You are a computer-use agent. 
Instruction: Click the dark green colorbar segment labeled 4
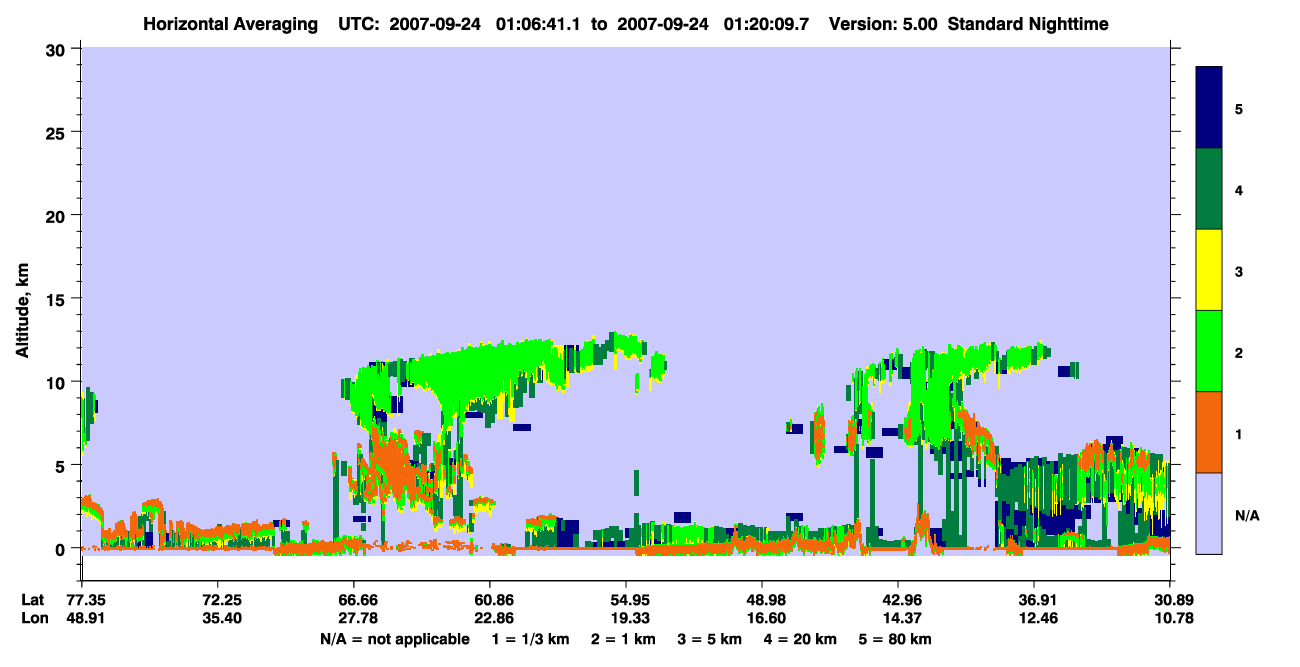(x=1209, y=189)
